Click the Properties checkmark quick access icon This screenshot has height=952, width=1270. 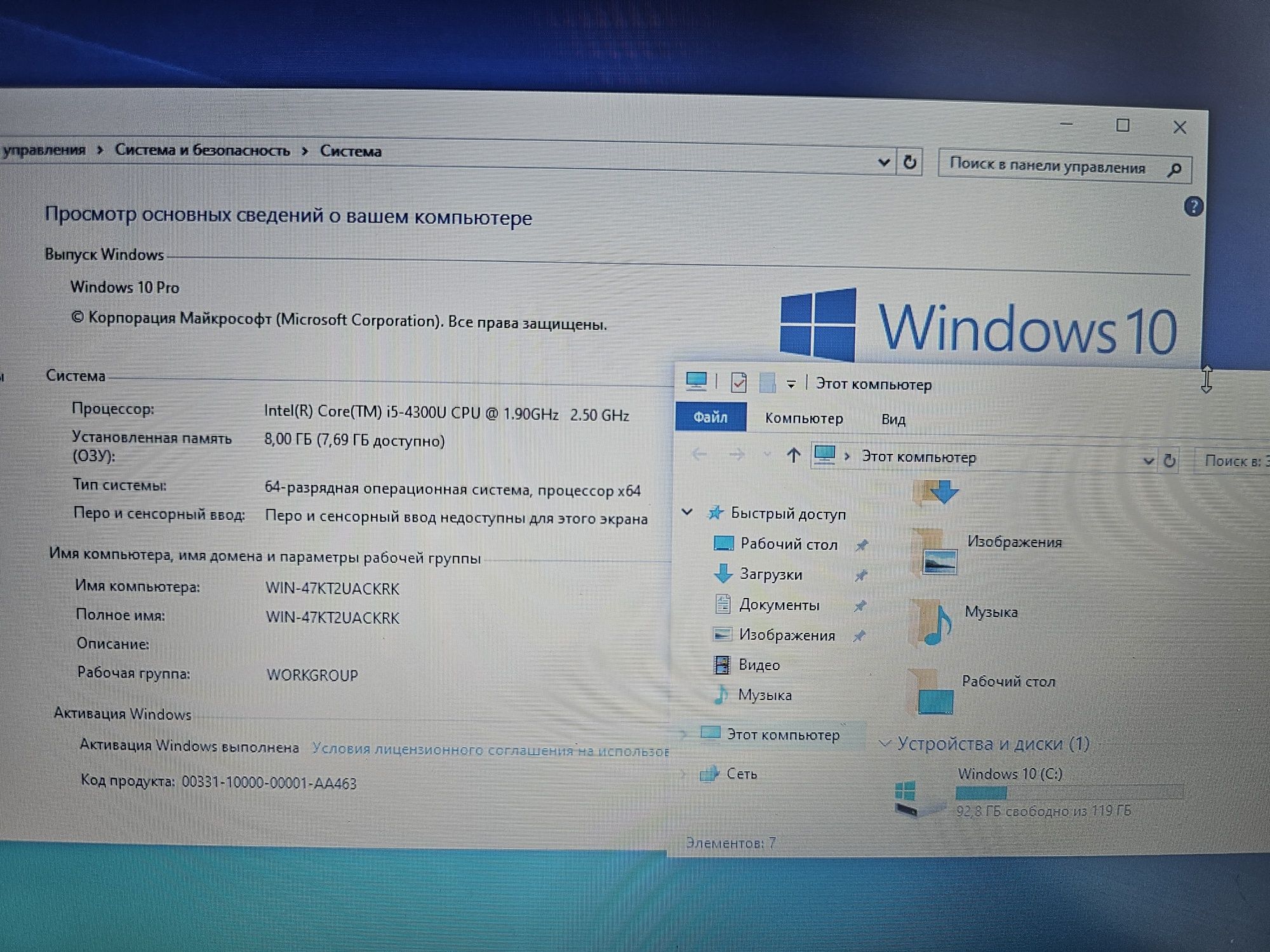tap(739, 382)
